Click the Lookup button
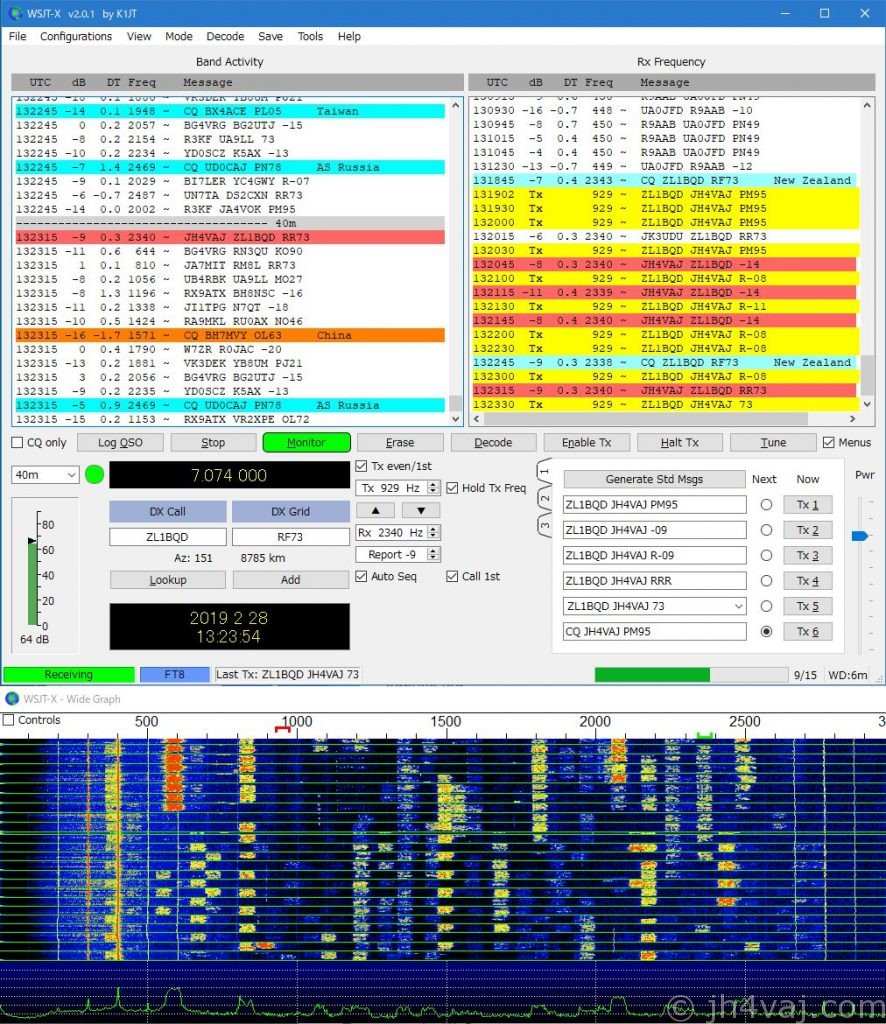The height and width of the screenshot is (1024, 886). tap(168, 580)
